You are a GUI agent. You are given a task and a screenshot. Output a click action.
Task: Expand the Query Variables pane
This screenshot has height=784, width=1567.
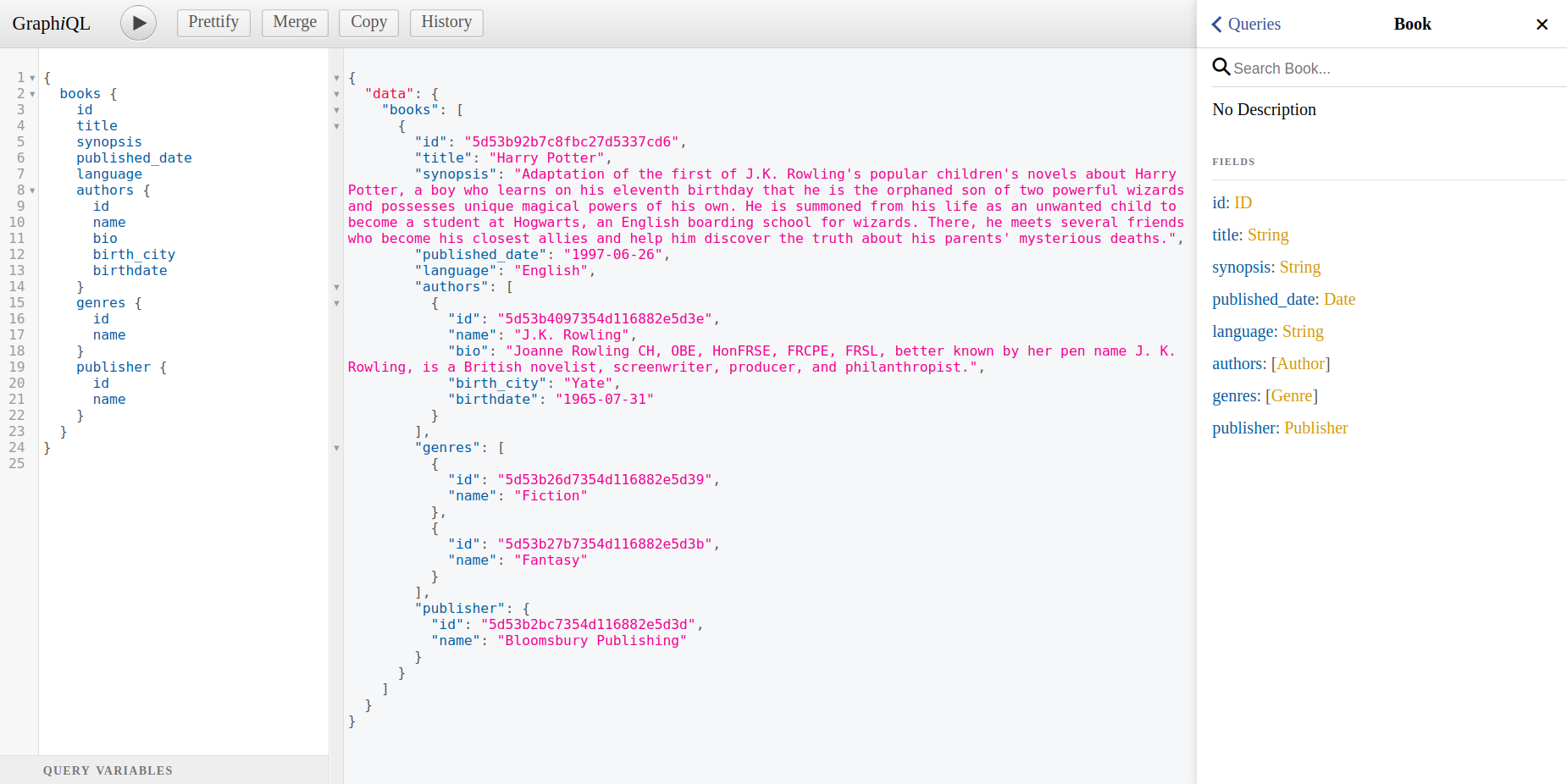click(164, 770)
